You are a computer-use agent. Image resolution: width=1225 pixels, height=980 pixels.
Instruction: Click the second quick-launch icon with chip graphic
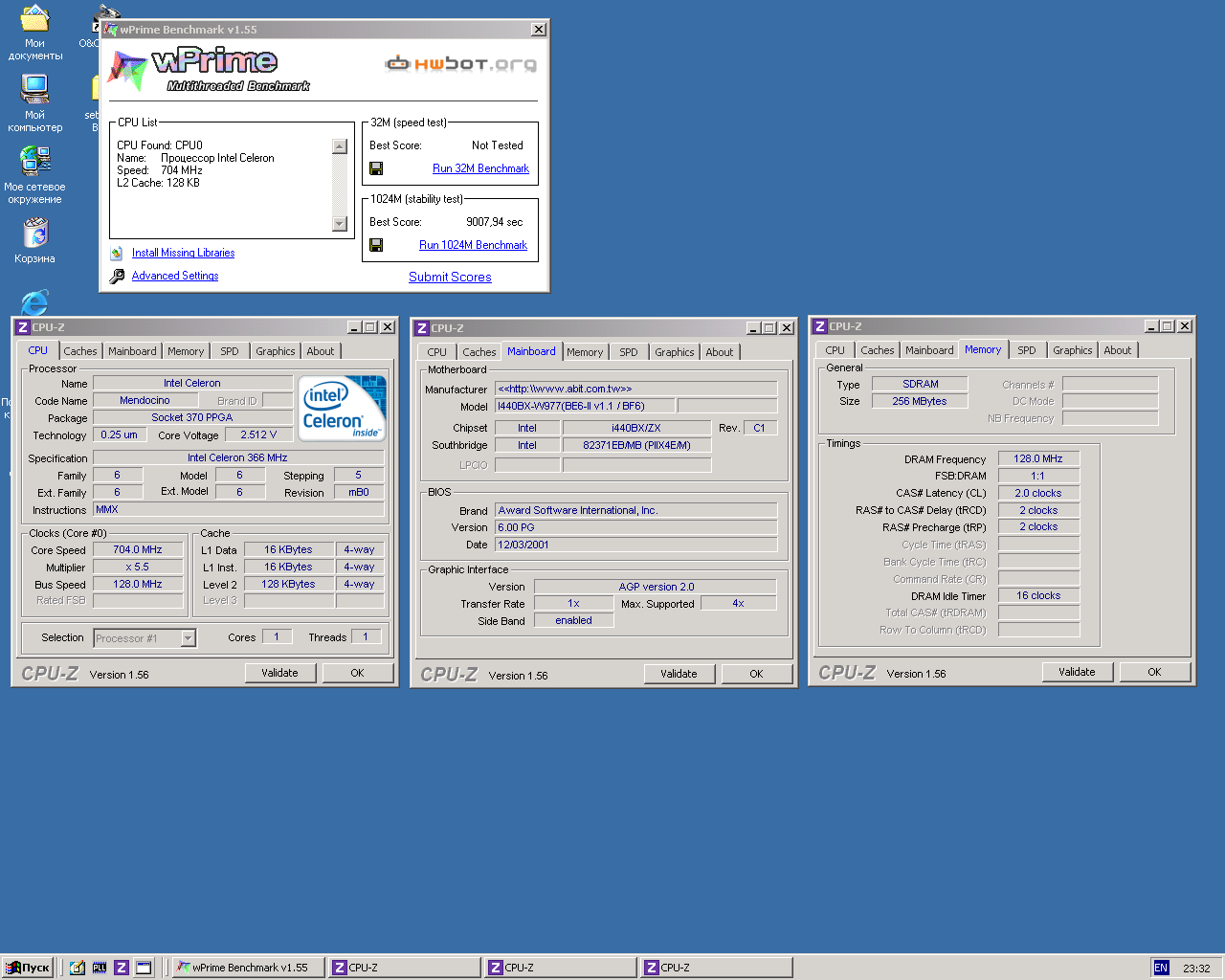pyautogui.click(x=100, y=968)
